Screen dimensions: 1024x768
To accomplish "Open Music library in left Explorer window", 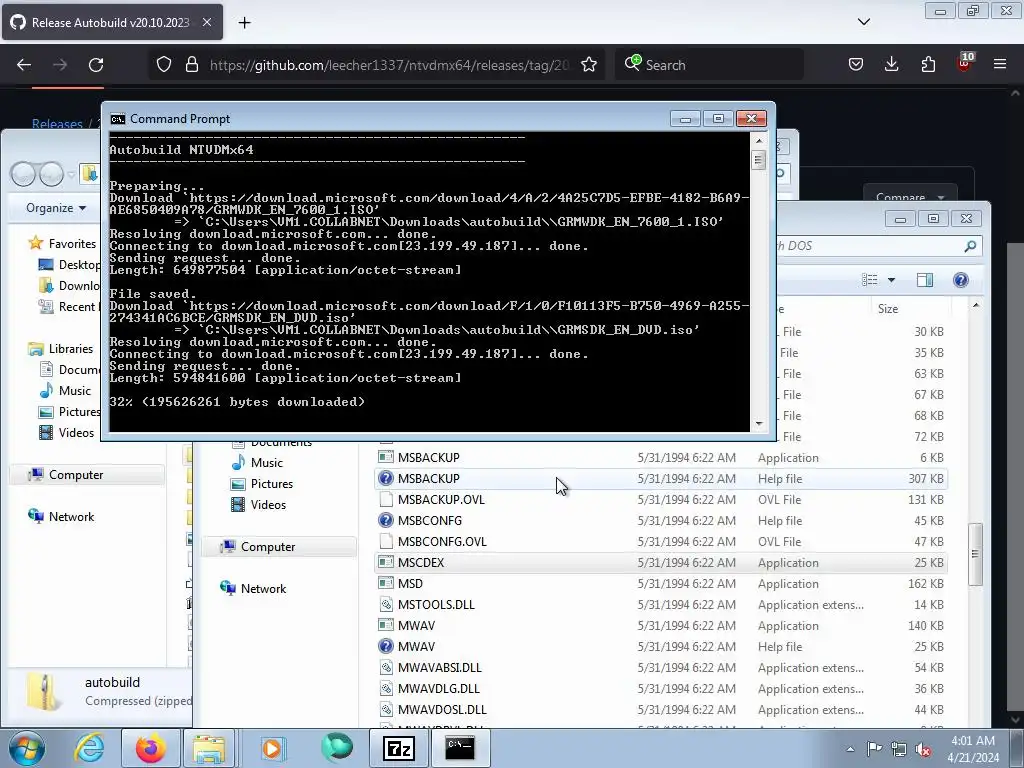I will [x=74, y=391].
